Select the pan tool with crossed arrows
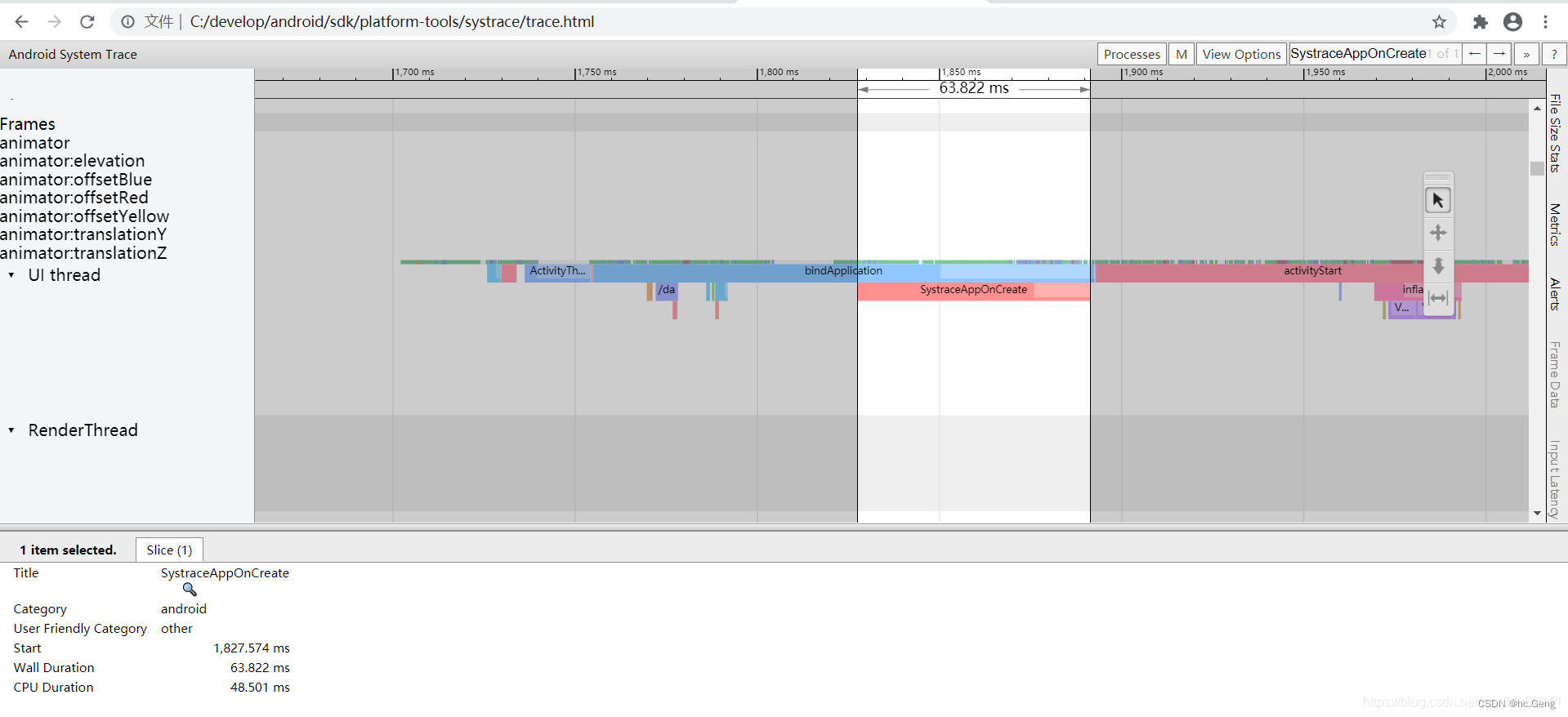 tap(1438, 233)
